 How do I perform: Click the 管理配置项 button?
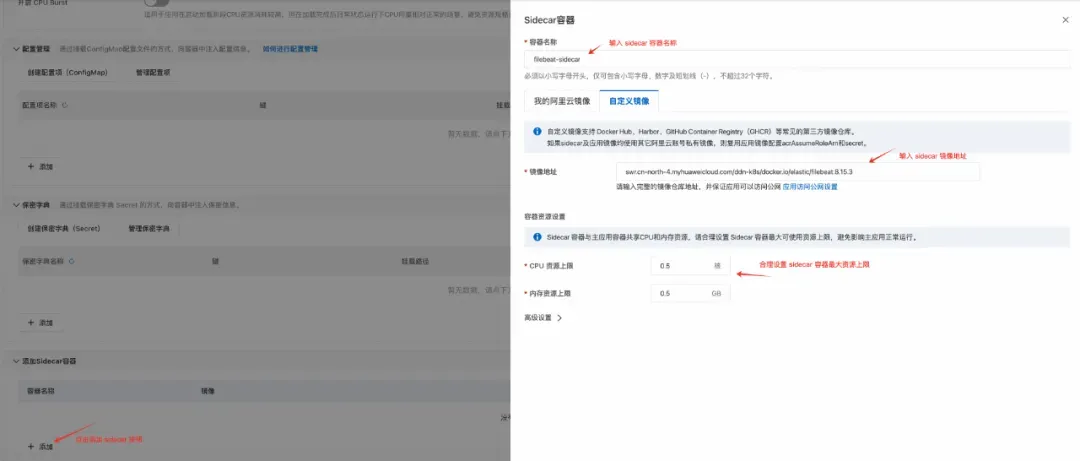pos(152,72)
